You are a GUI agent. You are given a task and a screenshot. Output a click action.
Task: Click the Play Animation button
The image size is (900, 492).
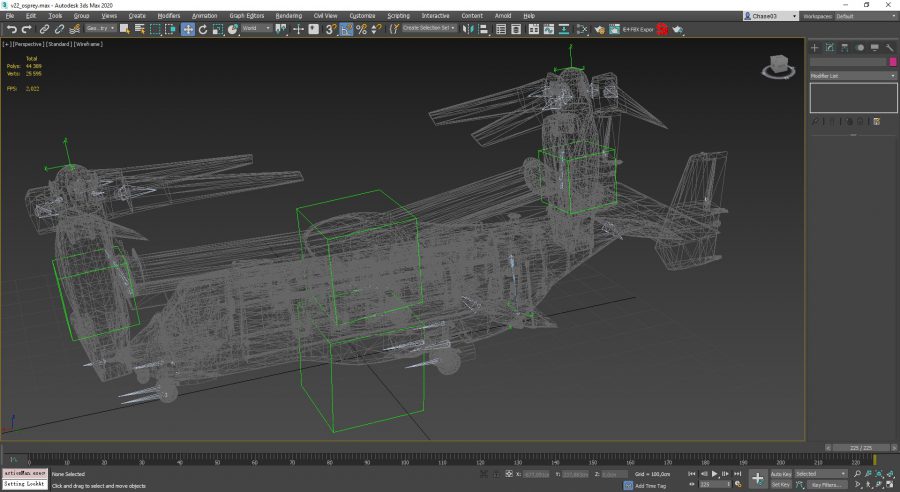[x=715, y=474]
